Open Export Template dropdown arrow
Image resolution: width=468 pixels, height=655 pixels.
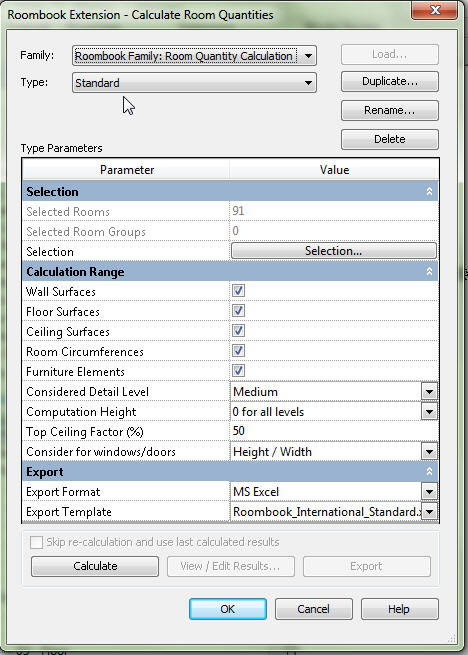pyautogui.click(x=430, y=512)
